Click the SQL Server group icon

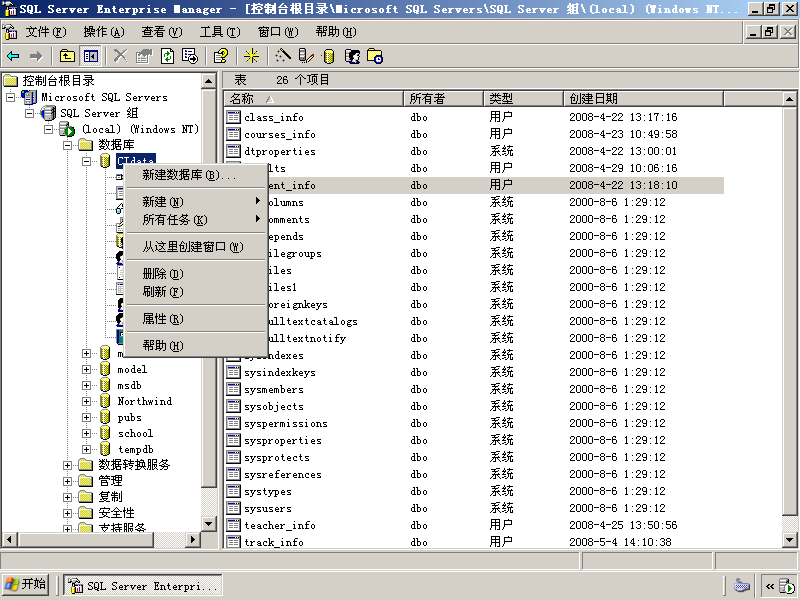point(48,113)
